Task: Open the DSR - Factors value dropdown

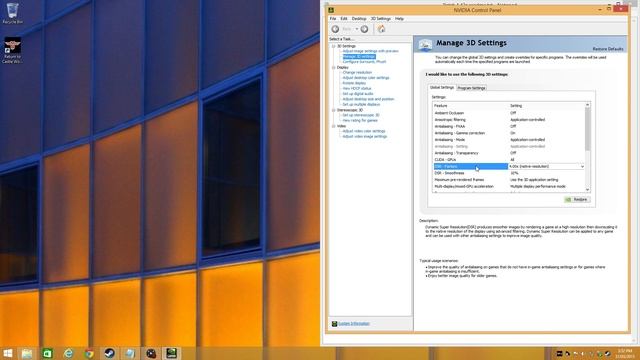Action: pyautogui.click(x=582, y=167)
